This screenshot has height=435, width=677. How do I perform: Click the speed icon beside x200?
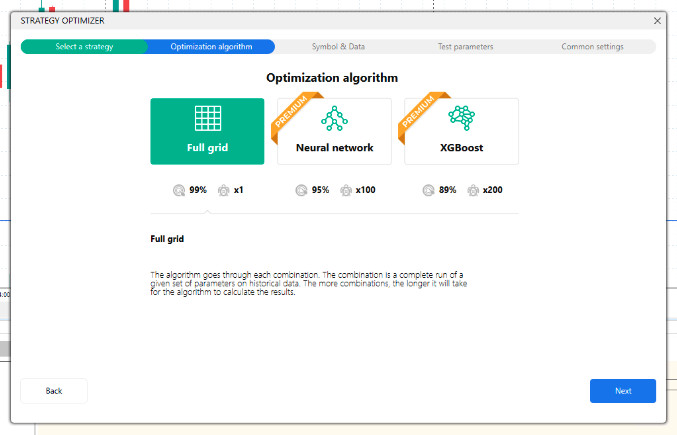tap(473, 190)
